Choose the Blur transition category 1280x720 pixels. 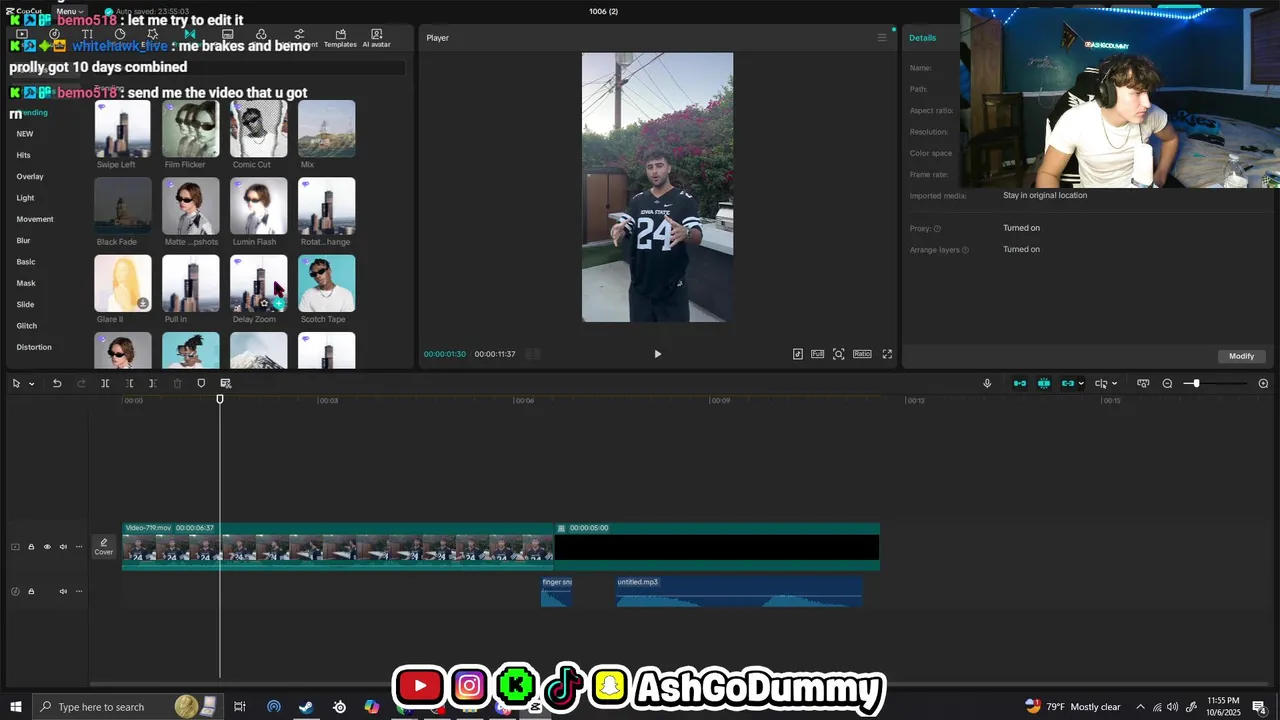[x=24, y=240]
